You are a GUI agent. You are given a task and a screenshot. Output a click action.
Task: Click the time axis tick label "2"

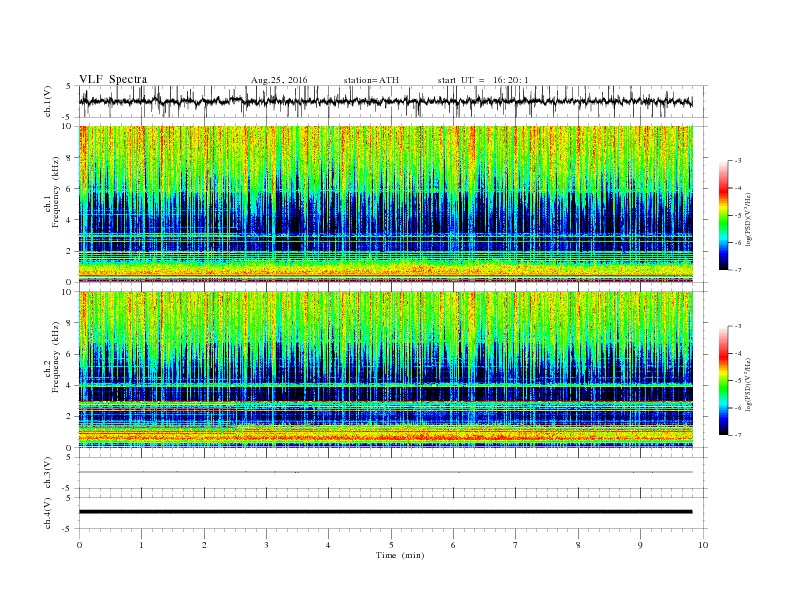tap(204, 545)
